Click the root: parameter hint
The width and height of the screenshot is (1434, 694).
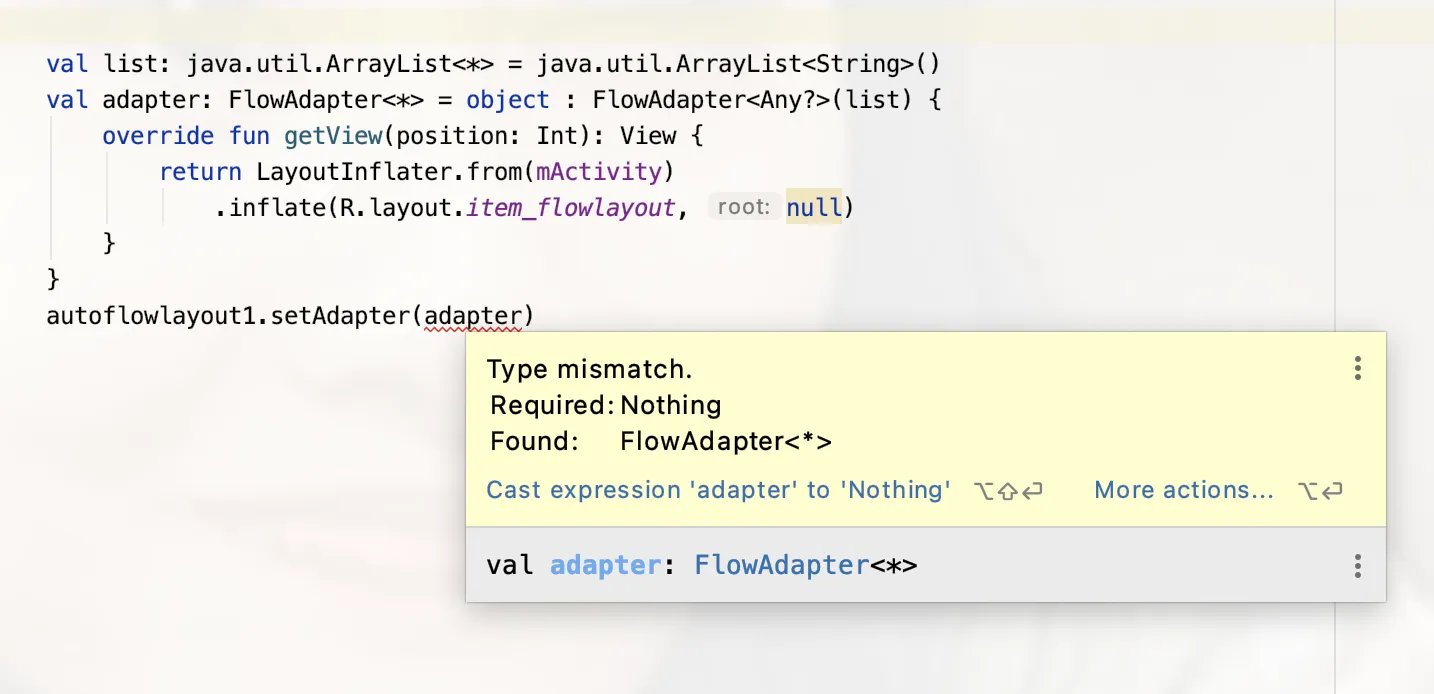[743, 208]
